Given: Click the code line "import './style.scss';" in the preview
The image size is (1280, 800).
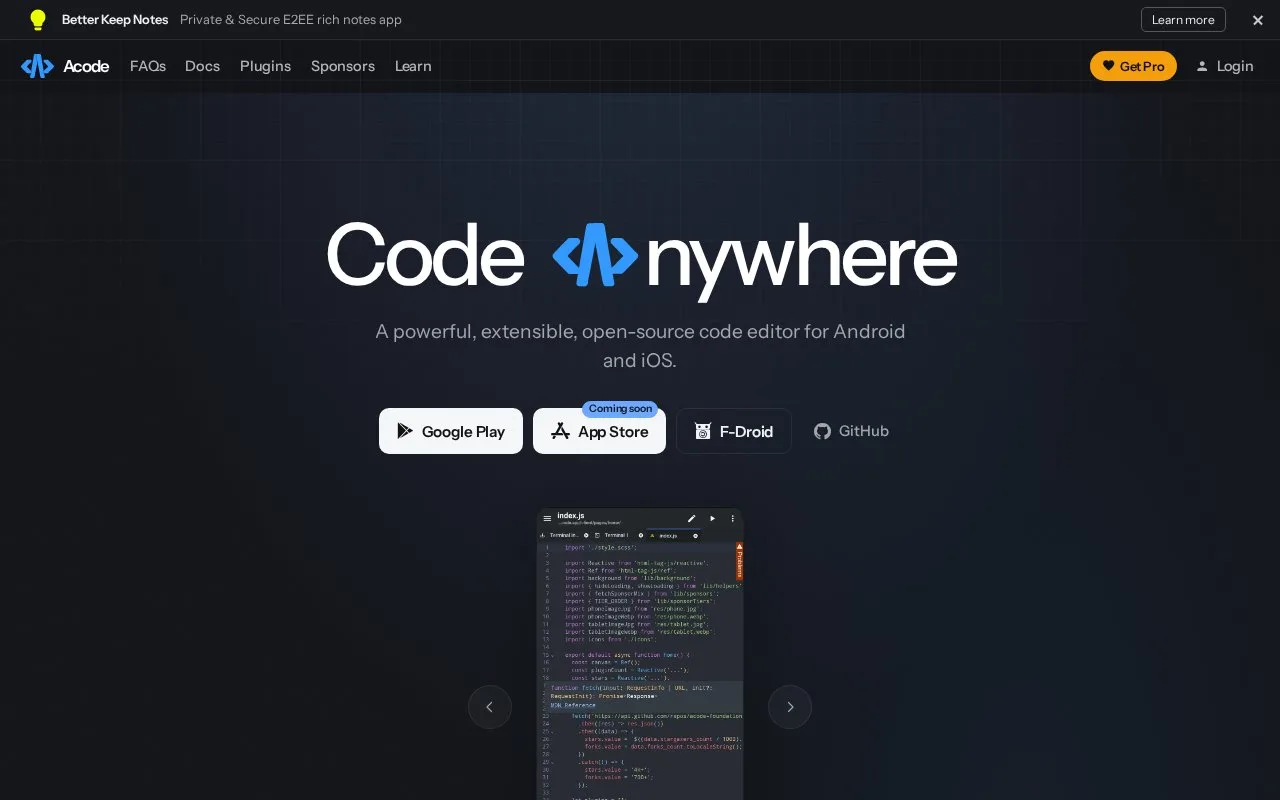Looking at the screenshot, I should tap(600, 548).
